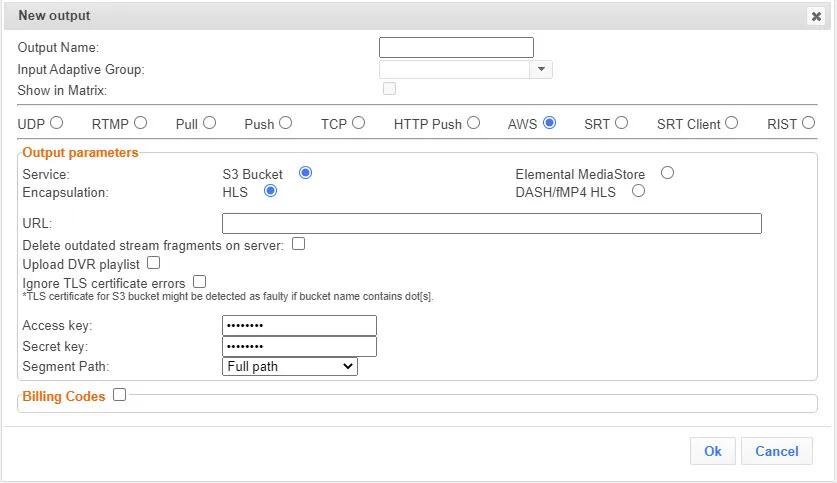The height and width of the screenshot is (483, 837).
Task: Click the Output Name text field
Action: (x=456, y=47)
